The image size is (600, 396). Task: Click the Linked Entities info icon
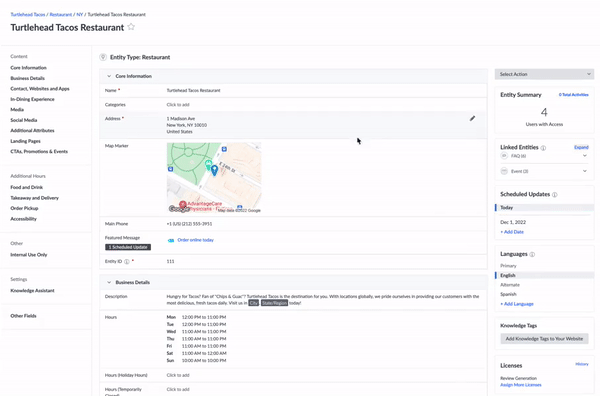[x=543, y=148]
